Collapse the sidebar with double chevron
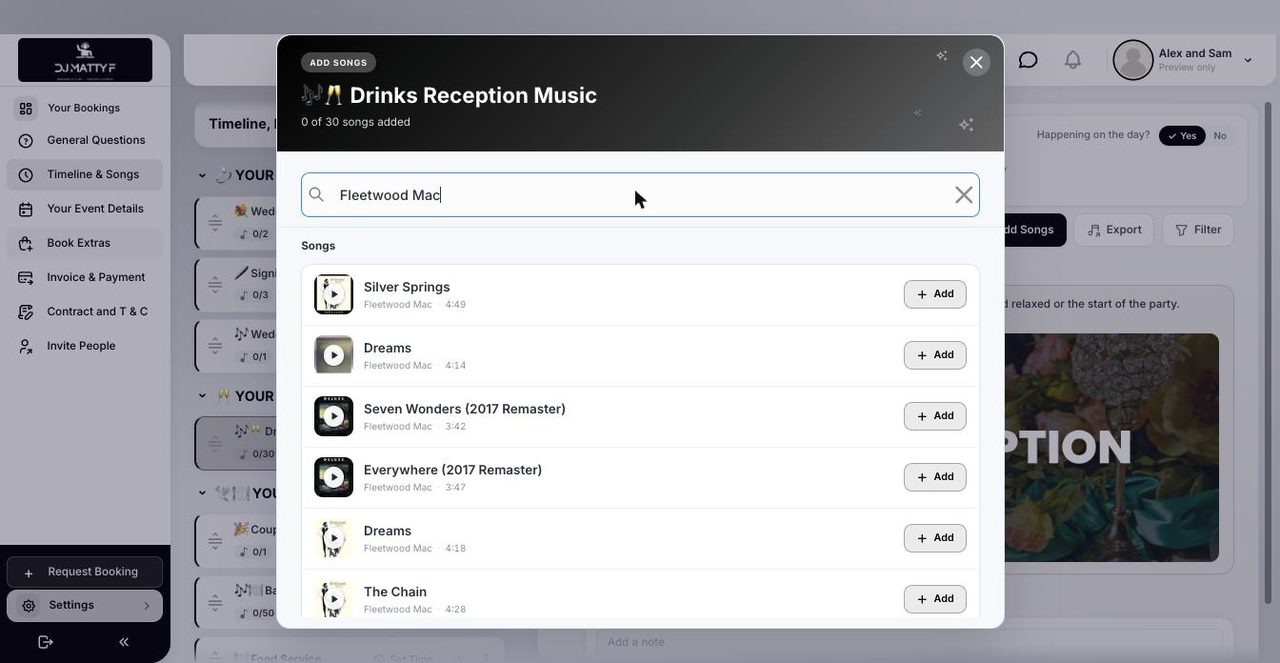 (124, 642)
